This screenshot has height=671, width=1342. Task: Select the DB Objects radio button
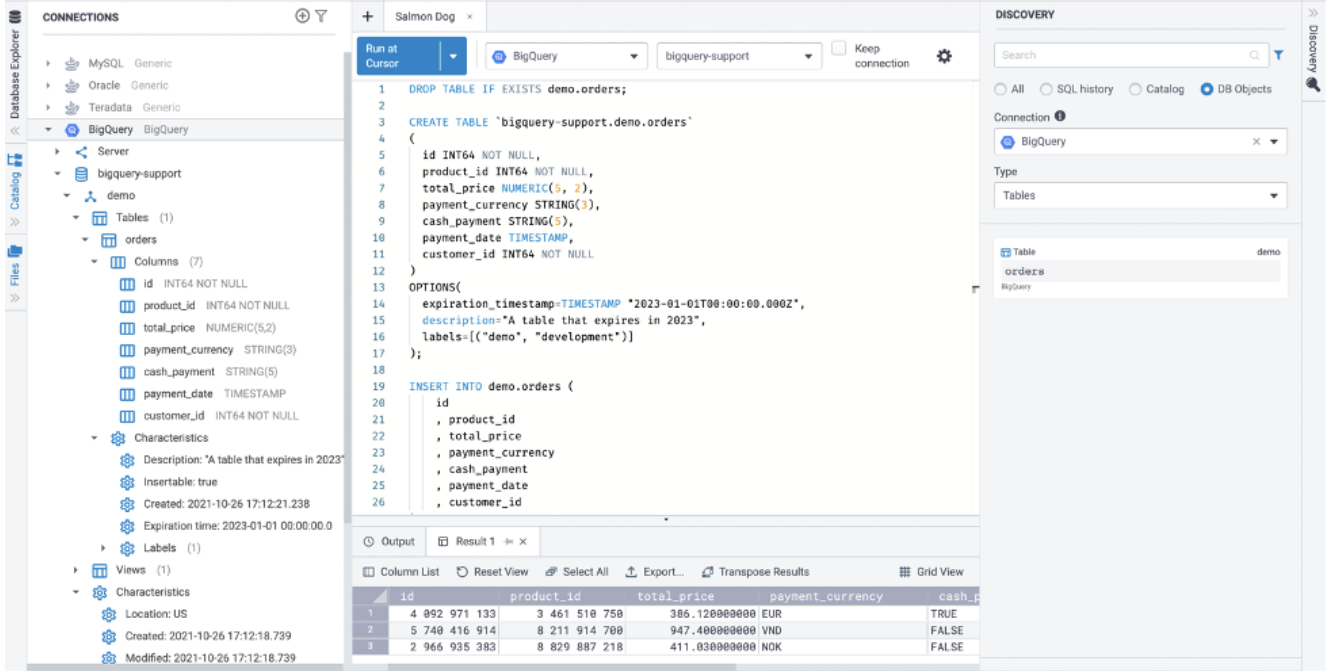[x=1208, y=89]
